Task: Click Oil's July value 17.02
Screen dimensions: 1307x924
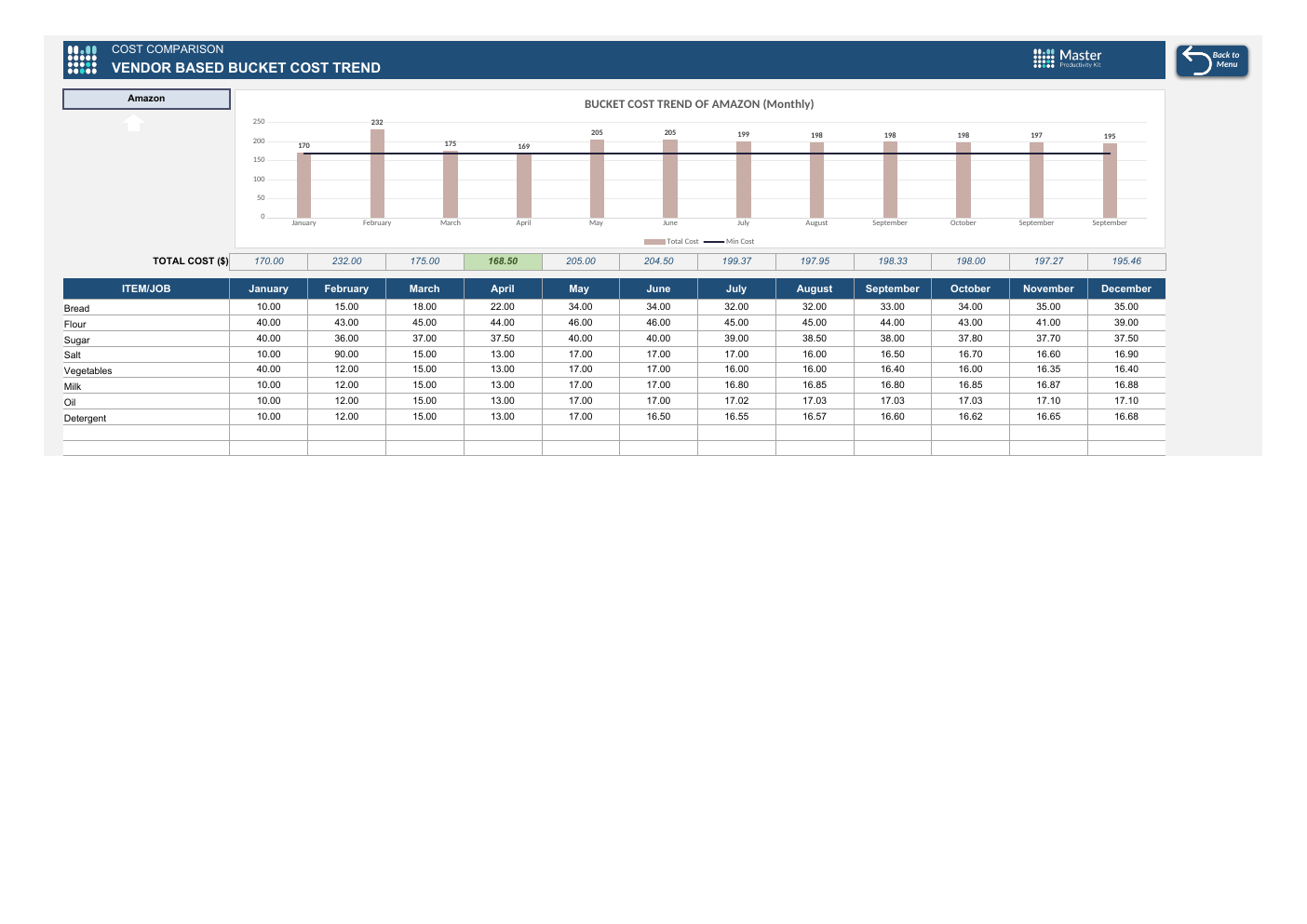Action: pos(736,401)
